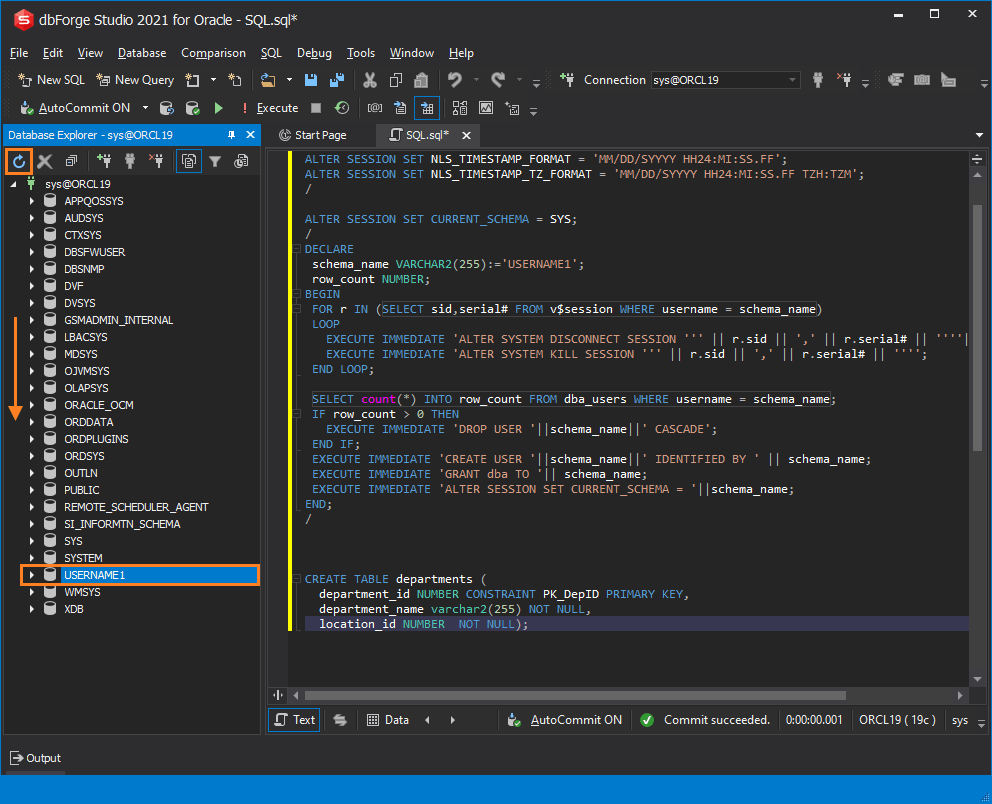Screen dimensions: 992x804
Task: Select the SYSTEM schema in the tree
Action: 83,558
